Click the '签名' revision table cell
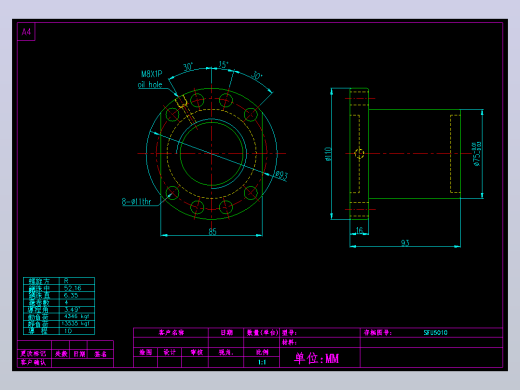 [x=100, y=354]
